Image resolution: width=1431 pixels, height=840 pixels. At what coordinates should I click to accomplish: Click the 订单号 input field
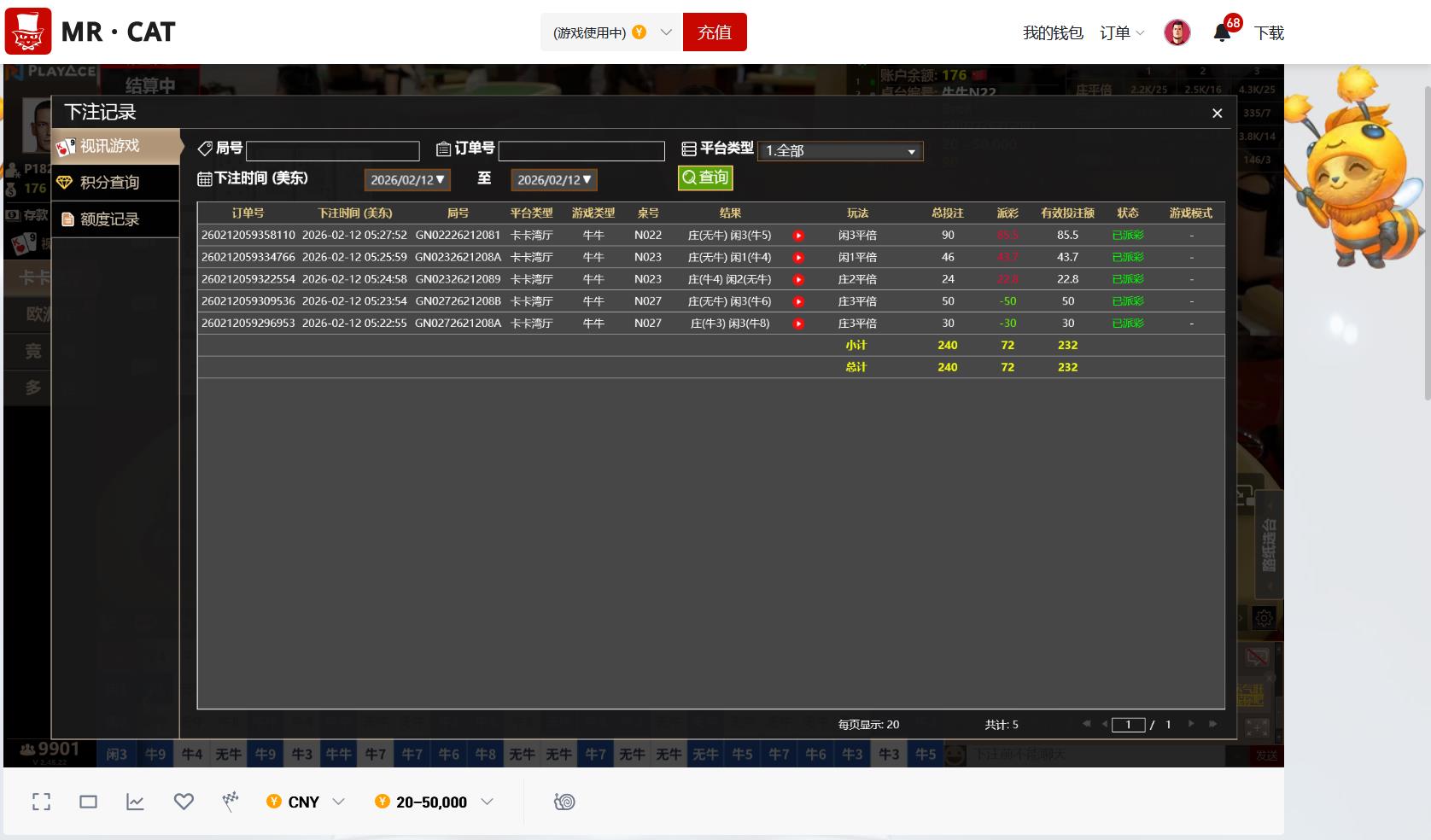pos(581,151)
